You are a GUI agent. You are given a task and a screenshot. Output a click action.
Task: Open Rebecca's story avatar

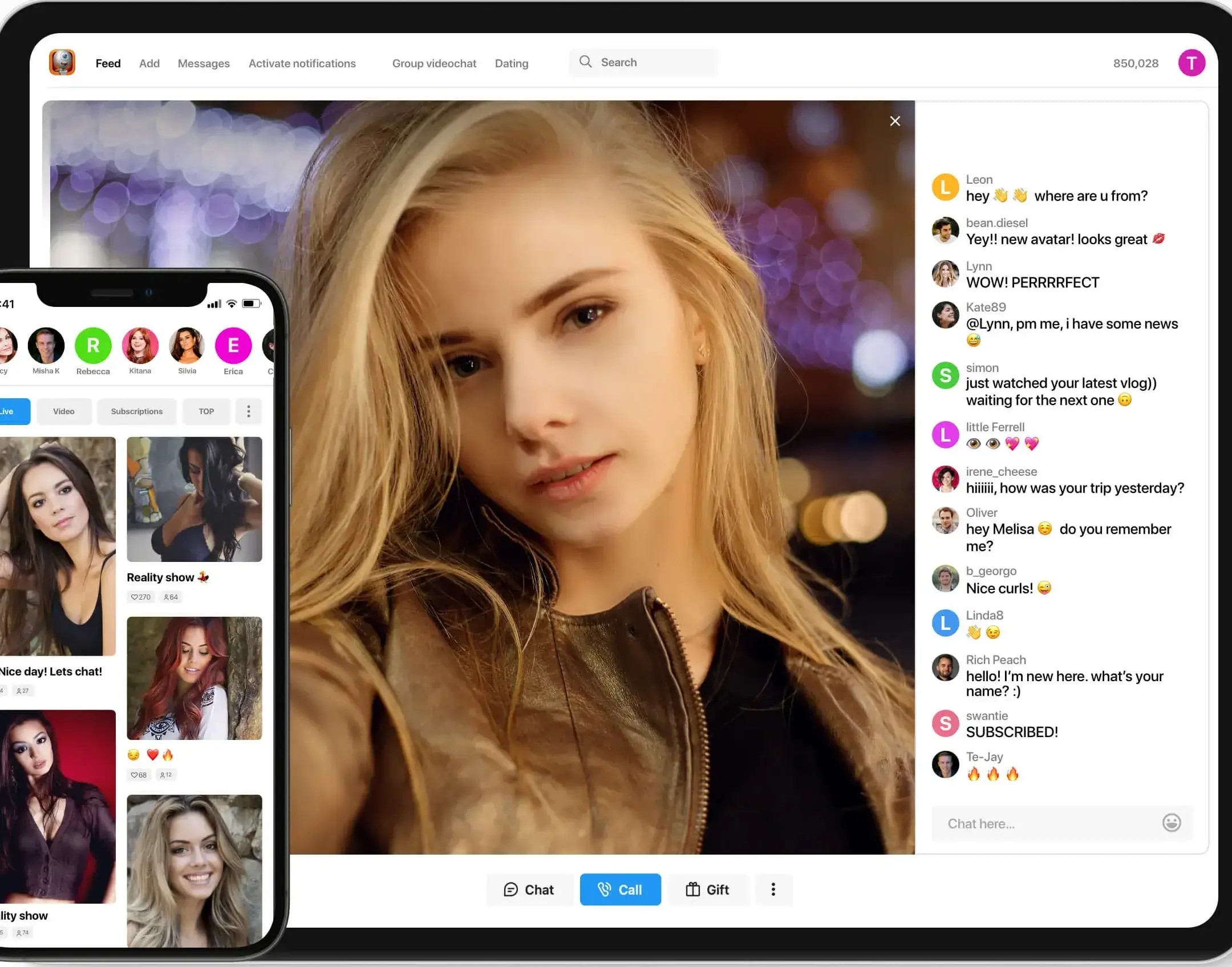pyautogui.click(x=93, y=346)
